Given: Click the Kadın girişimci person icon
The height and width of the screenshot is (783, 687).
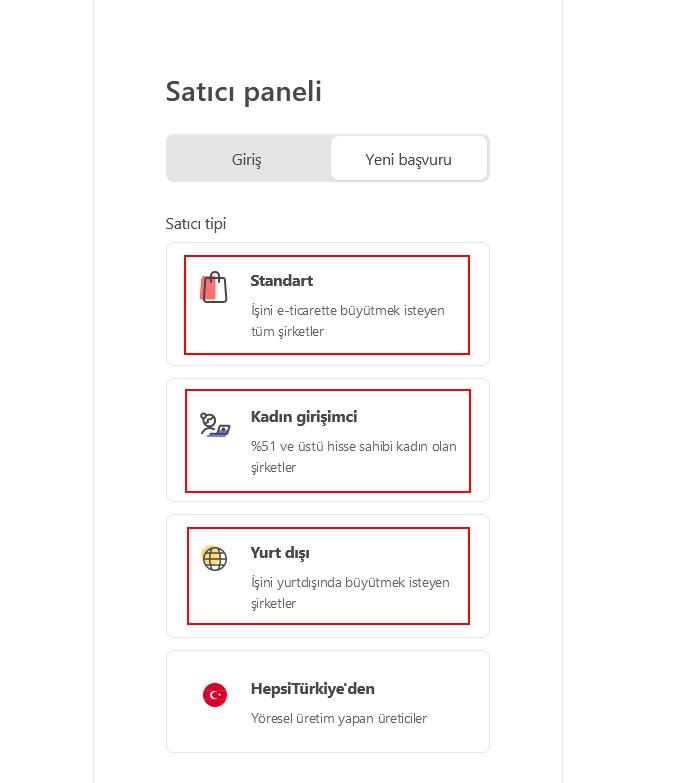Looking at the screenshot, I should [x=214, y=425].
